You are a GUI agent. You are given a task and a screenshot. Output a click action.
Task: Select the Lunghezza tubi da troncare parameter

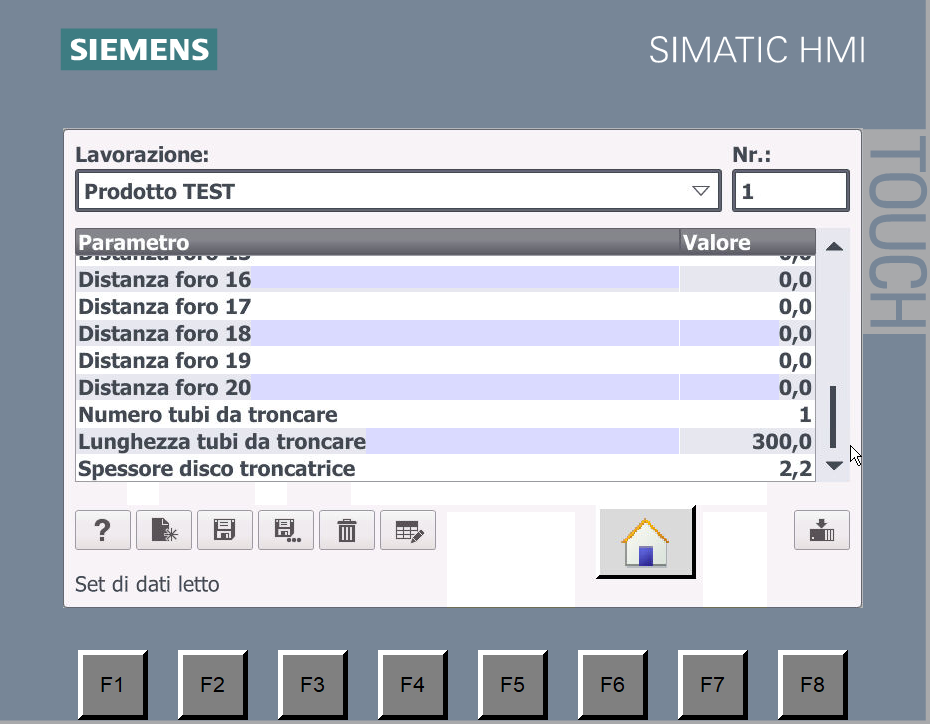click(x=445, y=441)
